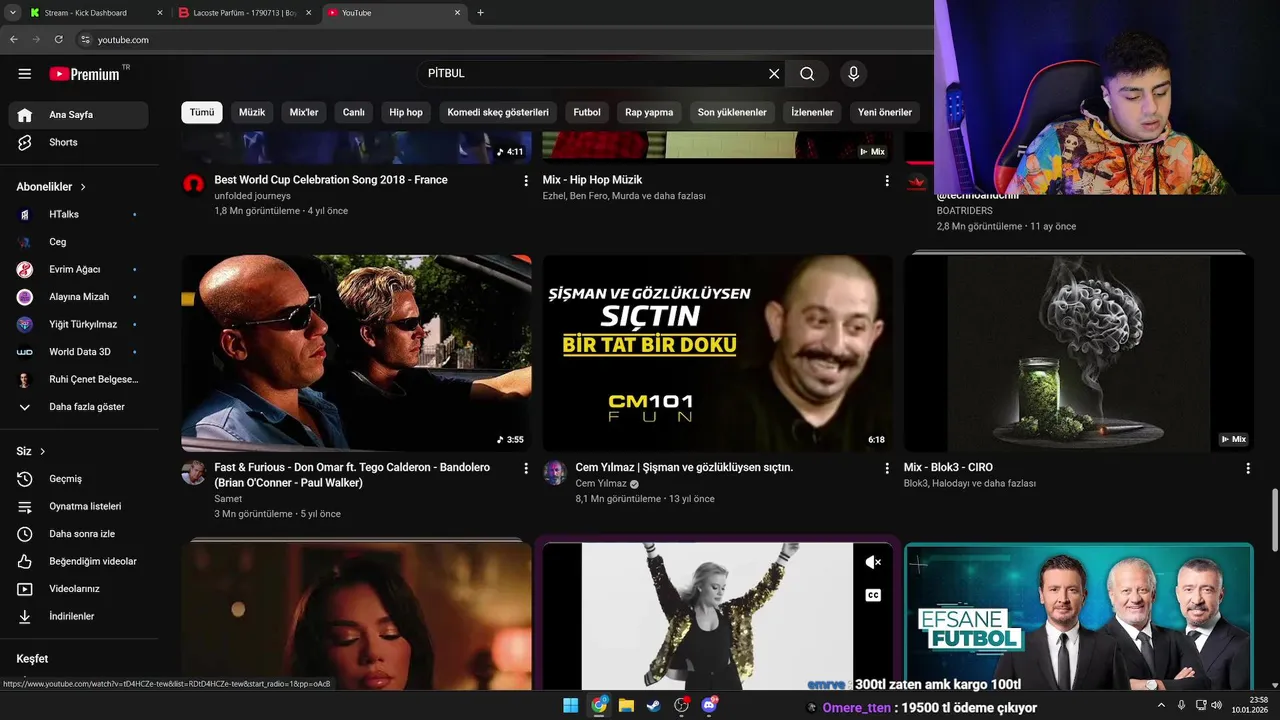Open World Data 3D subscription
Screen dimensions: 1280x720
79,352
